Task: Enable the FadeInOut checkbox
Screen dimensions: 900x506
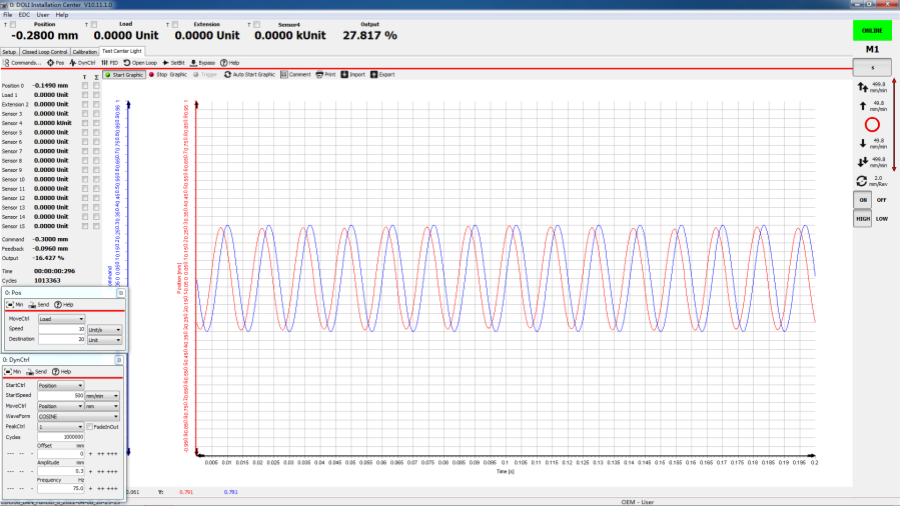Action: (90, 427)
